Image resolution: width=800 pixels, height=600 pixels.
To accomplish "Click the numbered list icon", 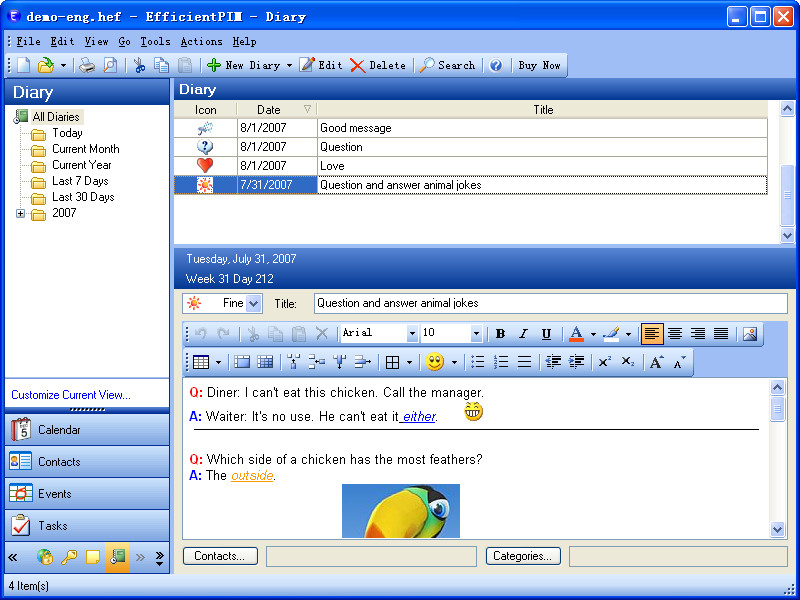I will coord(501,362).
